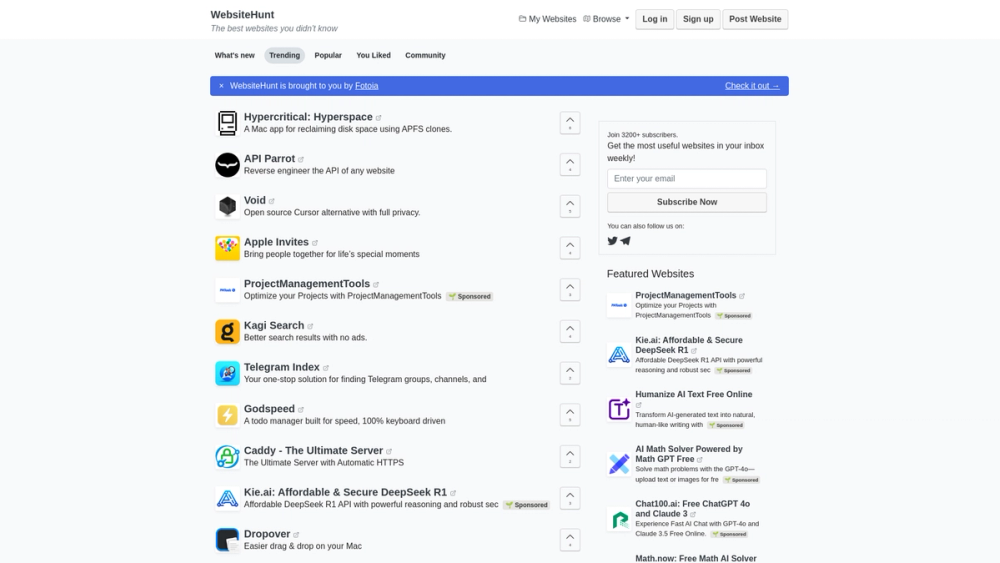Screen dimensions: 1000x563
Task: Open My Websites
Action: (547, 19)
